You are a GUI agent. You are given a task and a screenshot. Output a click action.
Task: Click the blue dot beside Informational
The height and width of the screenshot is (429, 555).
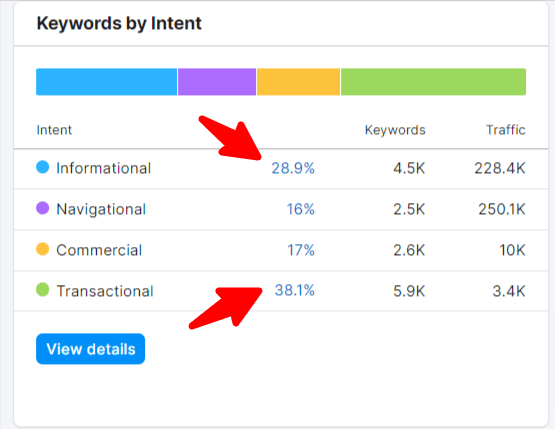[42, 167]
